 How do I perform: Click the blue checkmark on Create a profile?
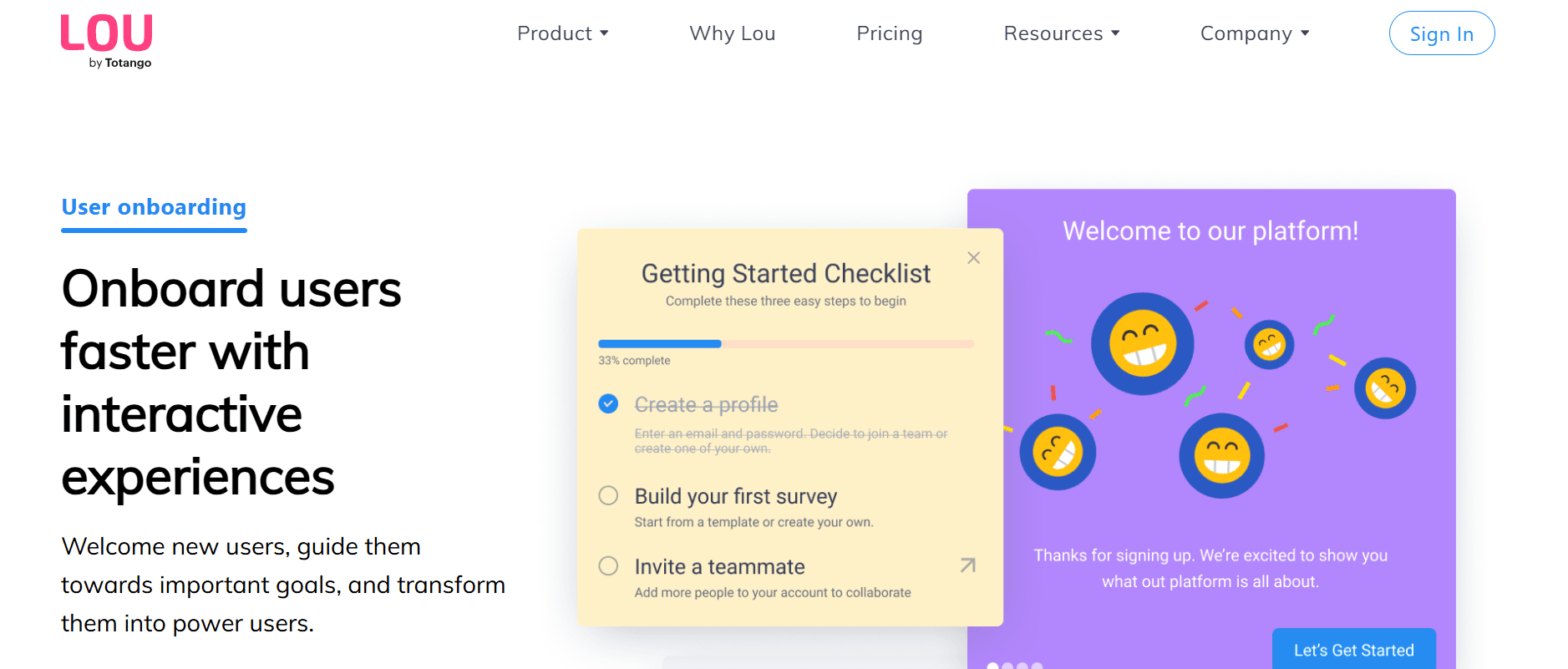pyautogui.click(x=607, y=403)
